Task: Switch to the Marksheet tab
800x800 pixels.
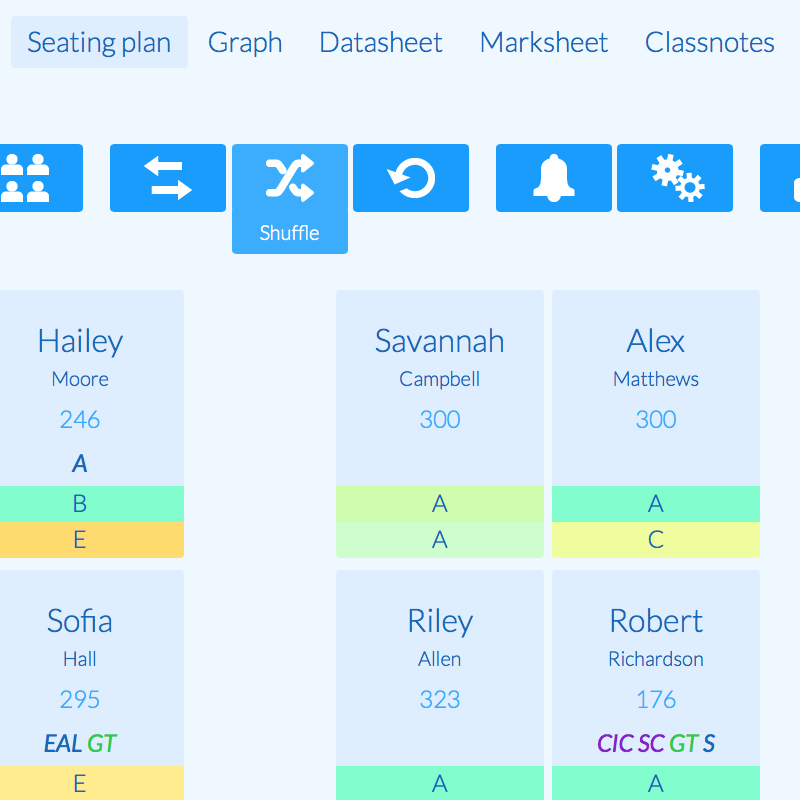Action: [543, 42]
